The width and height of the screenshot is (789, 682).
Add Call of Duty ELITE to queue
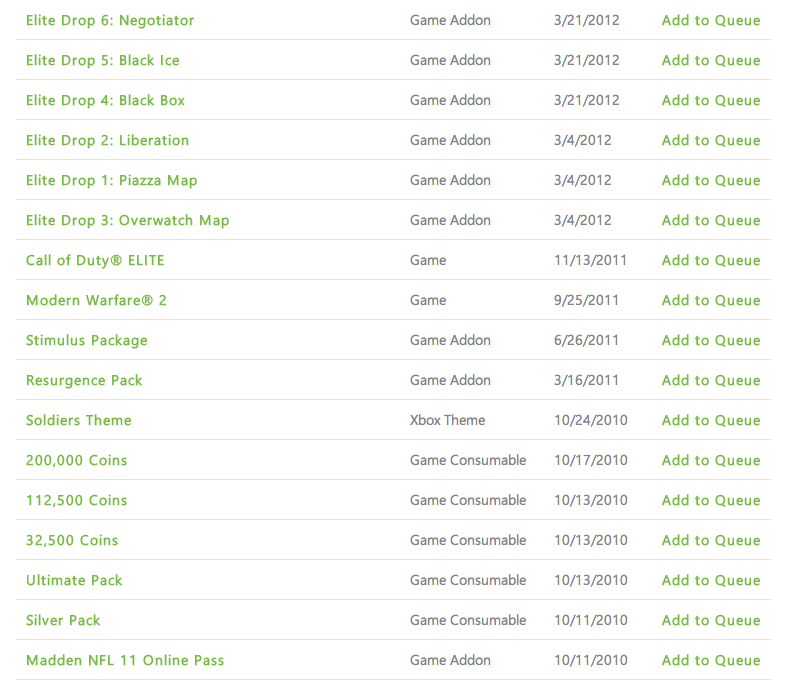point(711,260)
